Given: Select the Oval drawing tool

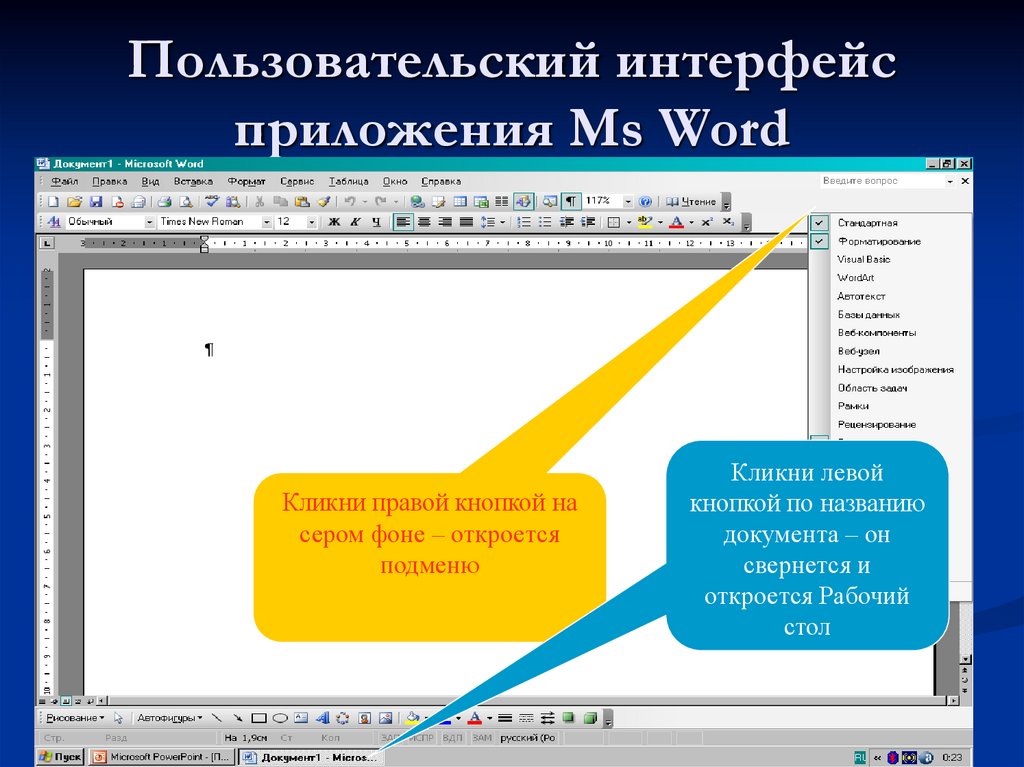Looking at the screenshot, I should [x=280, y=718].
